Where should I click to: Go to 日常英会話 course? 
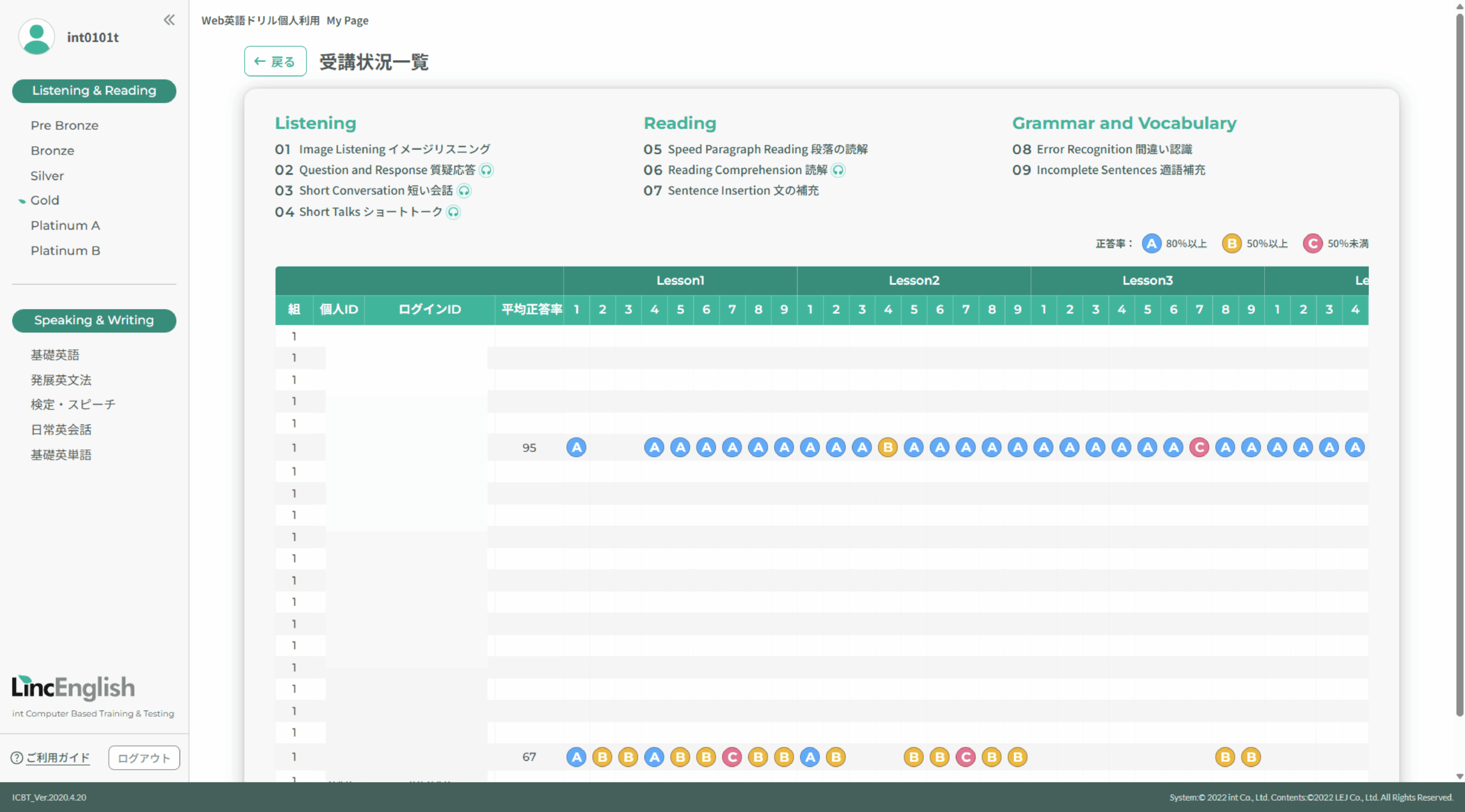tap(61, 430)
